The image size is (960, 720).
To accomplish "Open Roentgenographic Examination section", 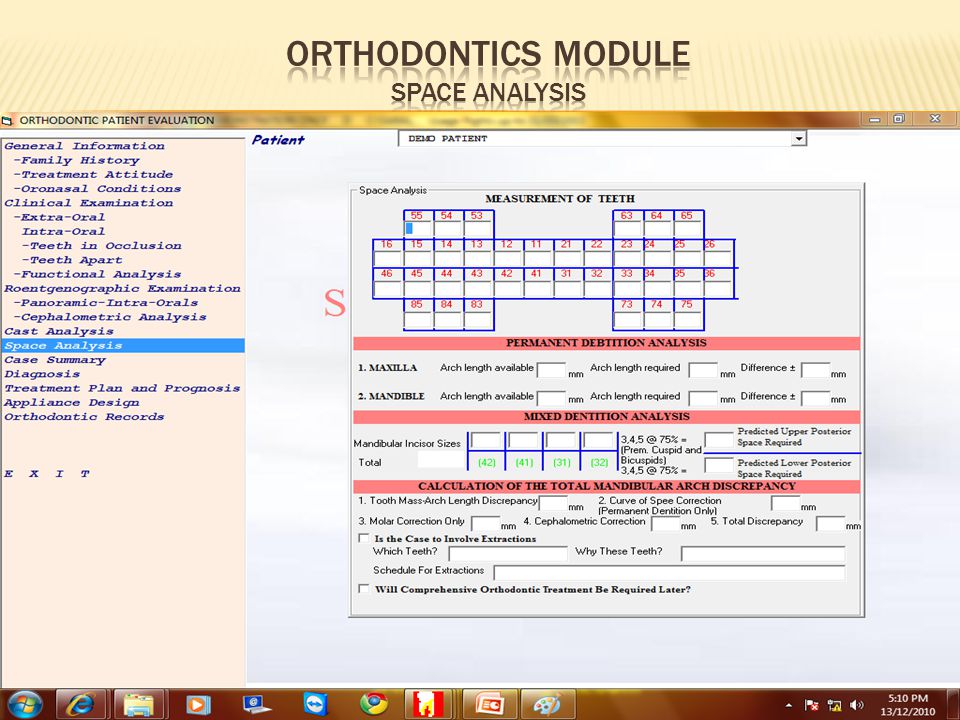I will pos(122,288).
